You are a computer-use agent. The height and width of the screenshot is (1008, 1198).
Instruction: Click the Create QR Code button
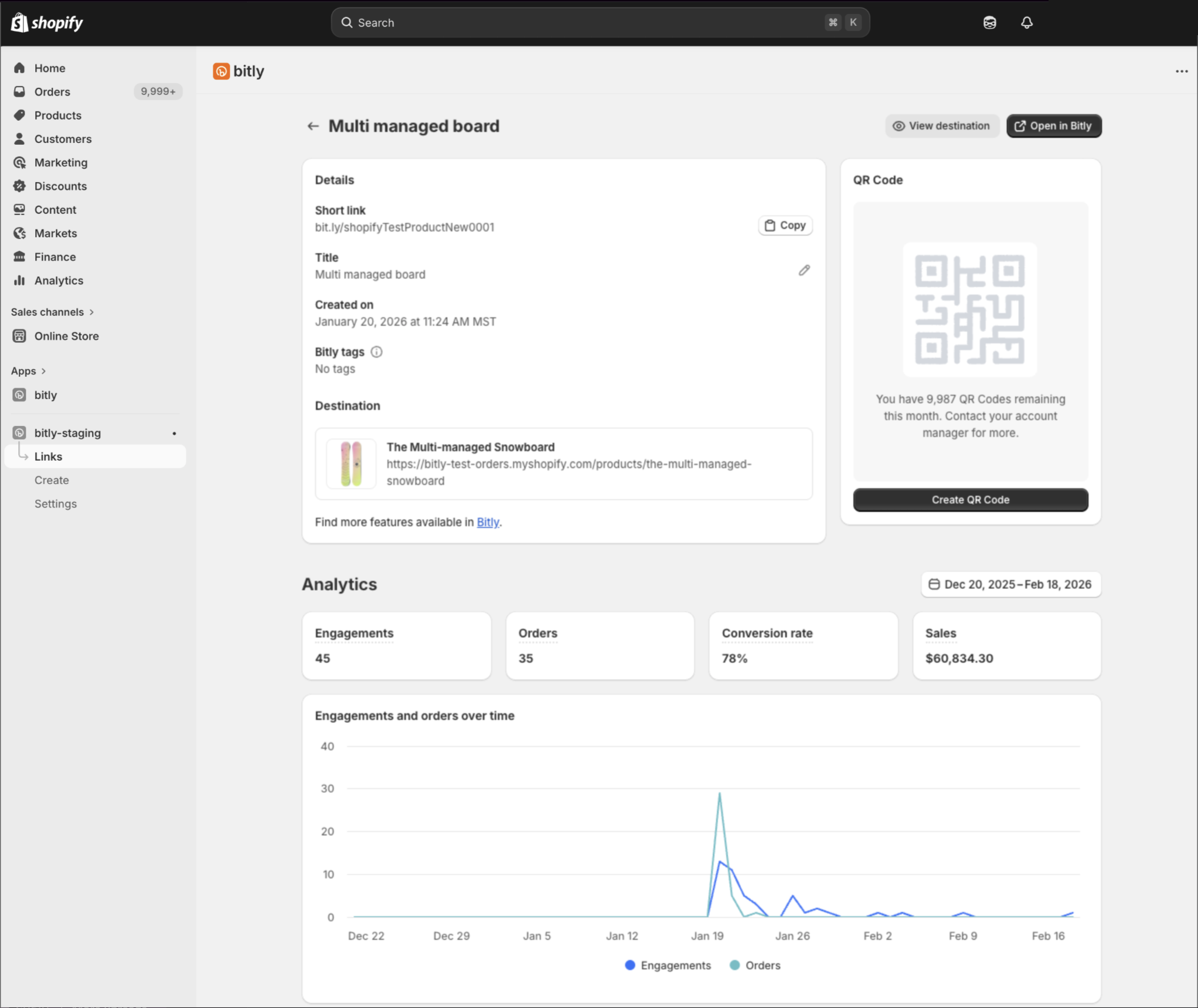[970, 500]
